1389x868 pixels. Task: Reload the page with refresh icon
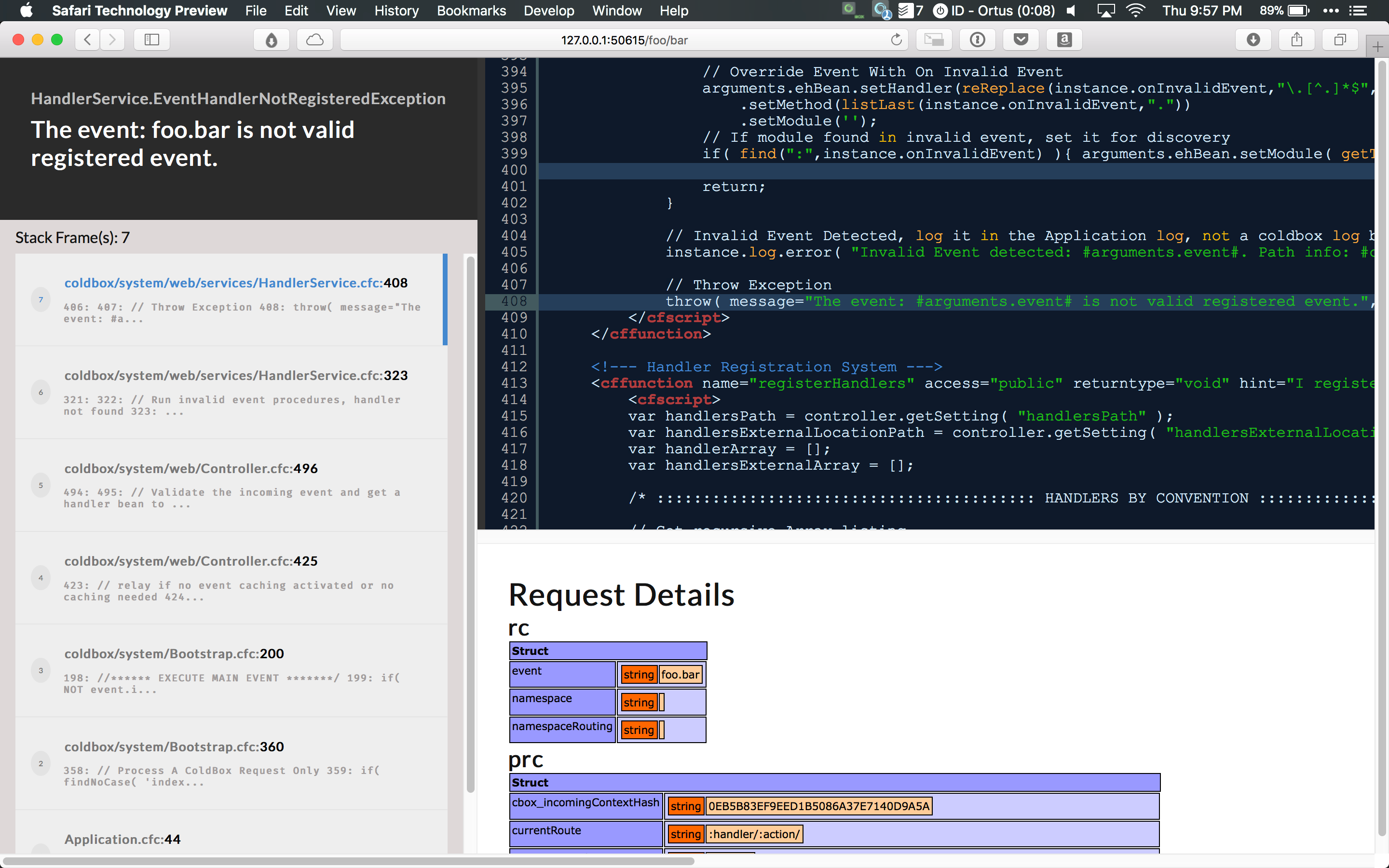(896, 40)
